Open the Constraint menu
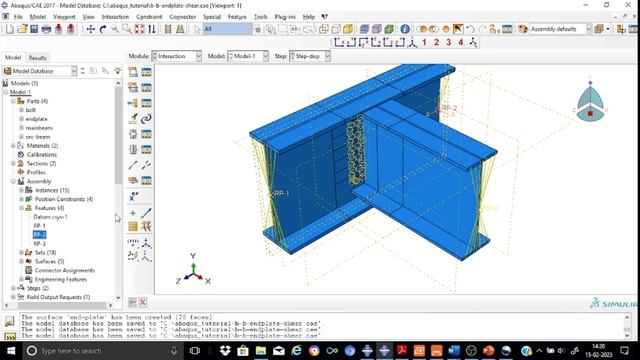Image resolution: width=640 pixels, height=360 pixels. pyautogui.click(x=149, y=17)
